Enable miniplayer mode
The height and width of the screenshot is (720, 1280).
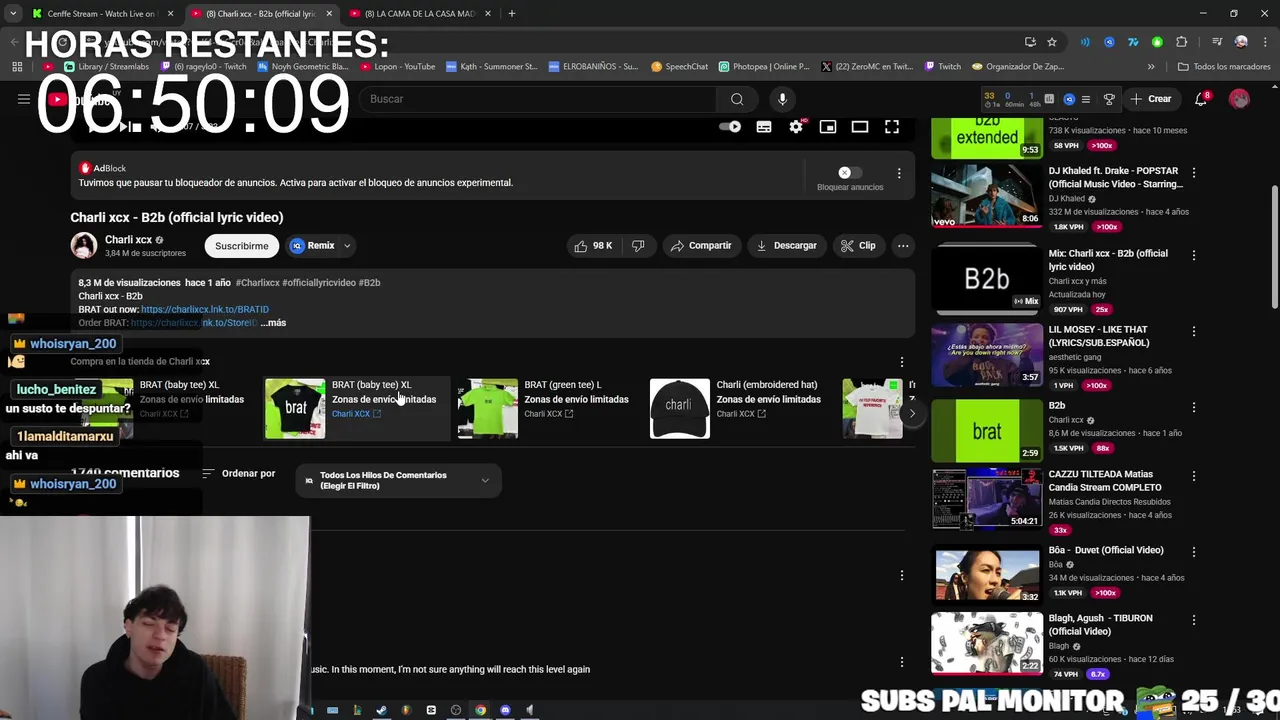(828, 127)
